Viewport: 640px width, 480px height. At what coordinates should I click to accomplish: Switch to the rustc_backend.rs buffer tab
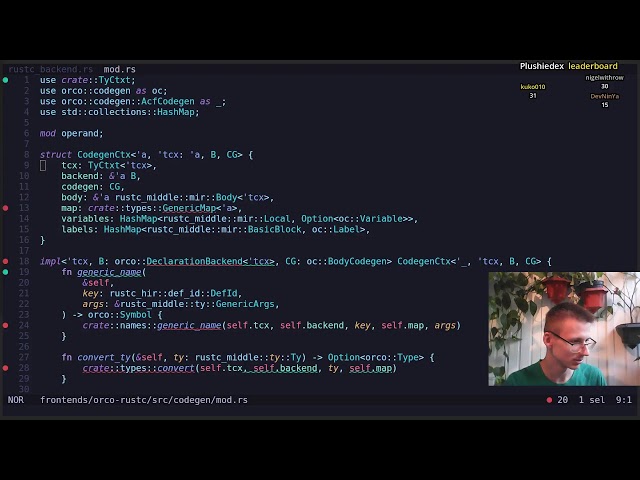tap(51, 69)
